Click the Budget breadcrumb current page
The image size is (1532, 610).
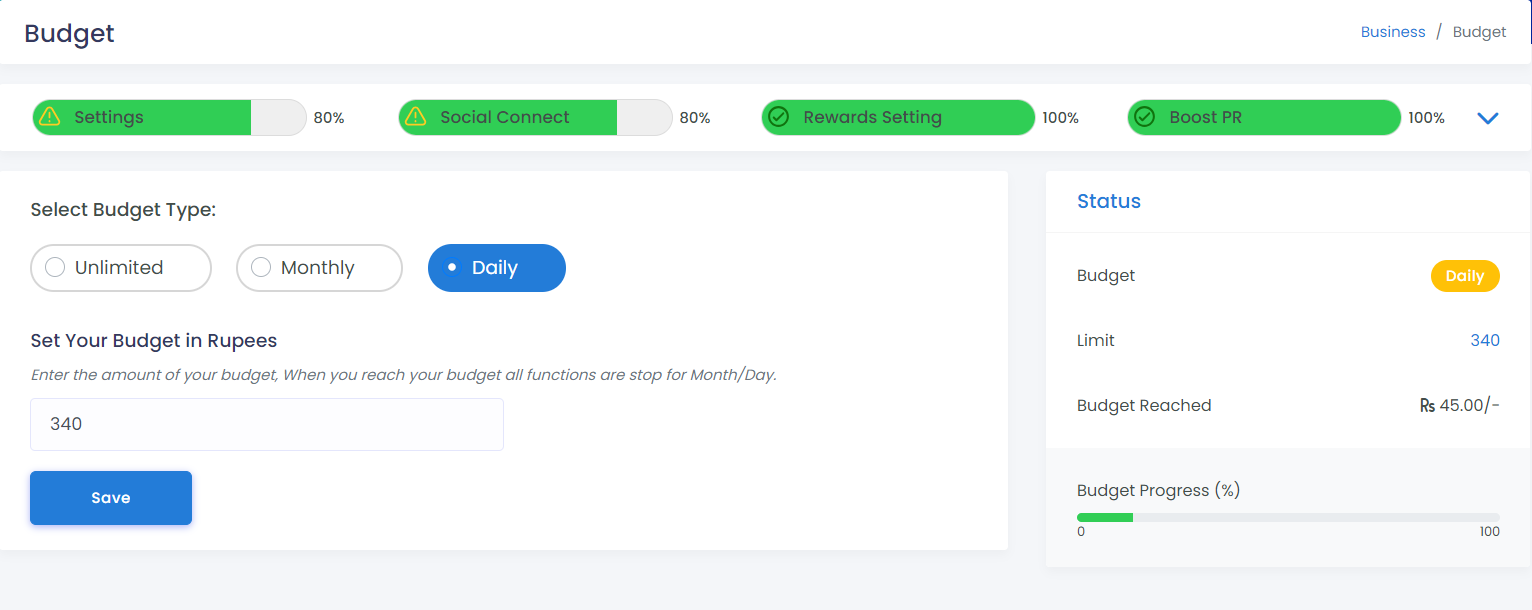[1479, 32]
